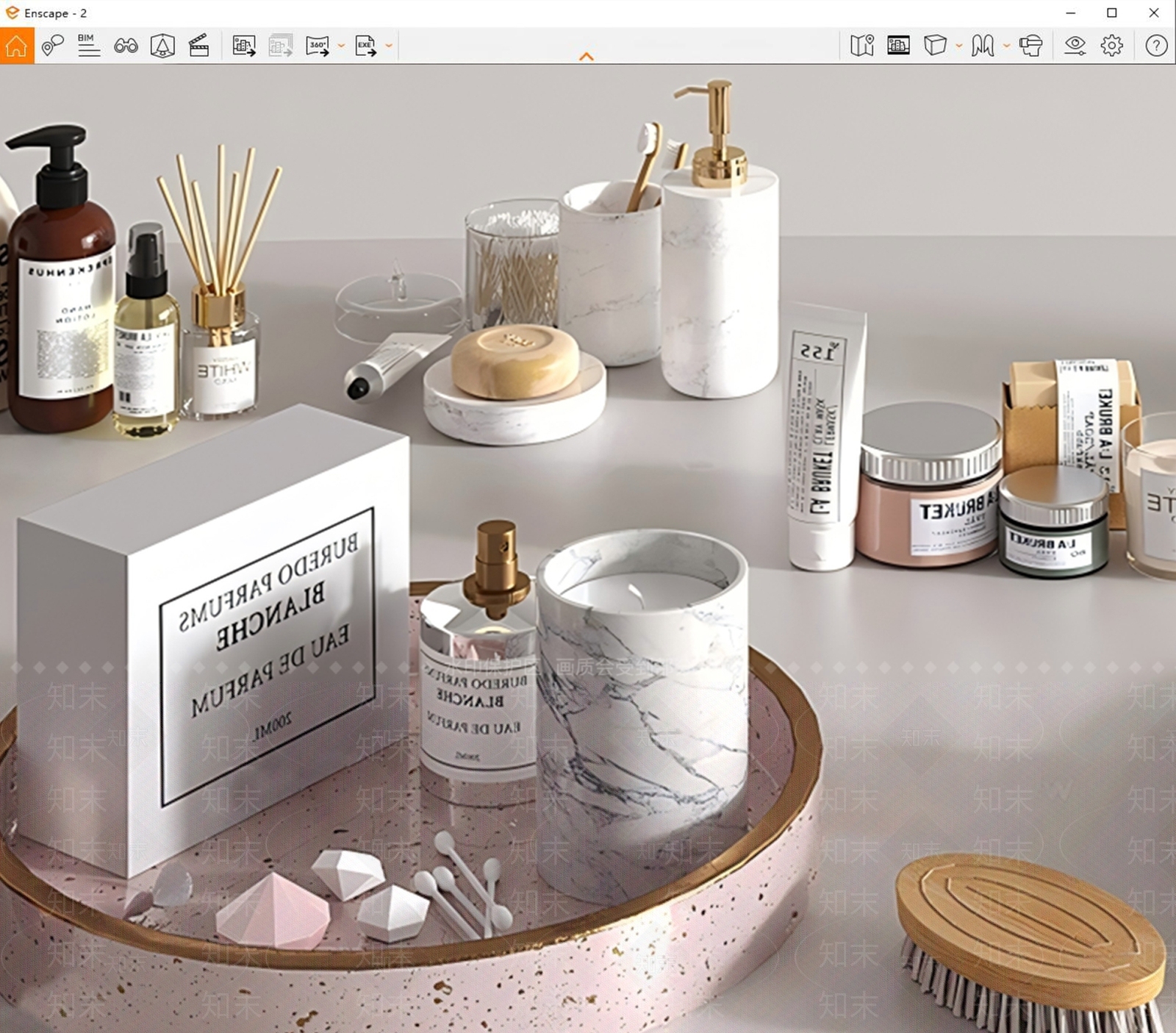Viewport: 1176px width, 1033px height.
Task: Render a 360° panorama
Action: coord(318,46)
